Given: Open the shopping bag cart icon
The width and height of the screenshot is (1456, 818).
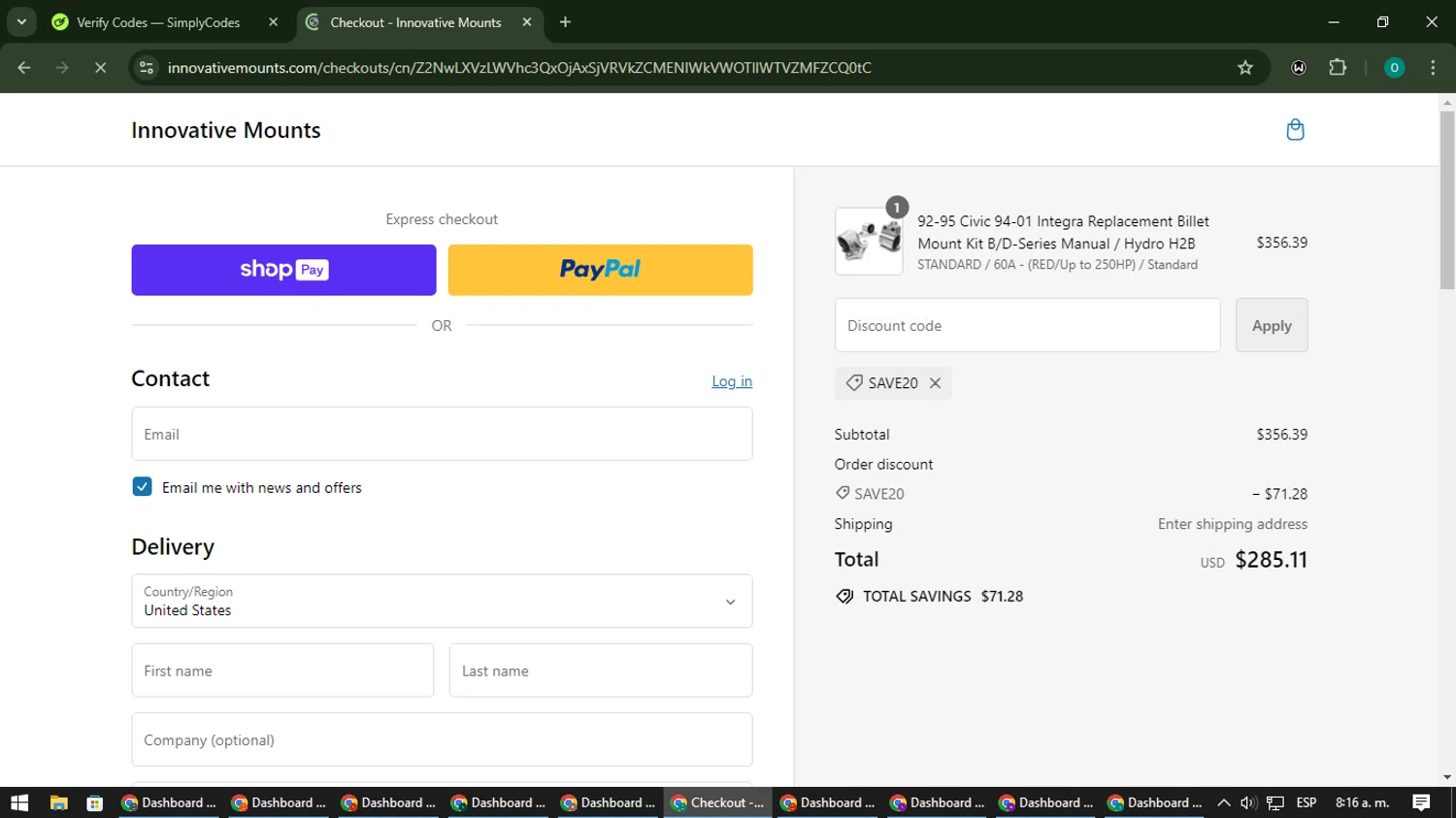Looking at the screenshot, I should coord(1295,130).
